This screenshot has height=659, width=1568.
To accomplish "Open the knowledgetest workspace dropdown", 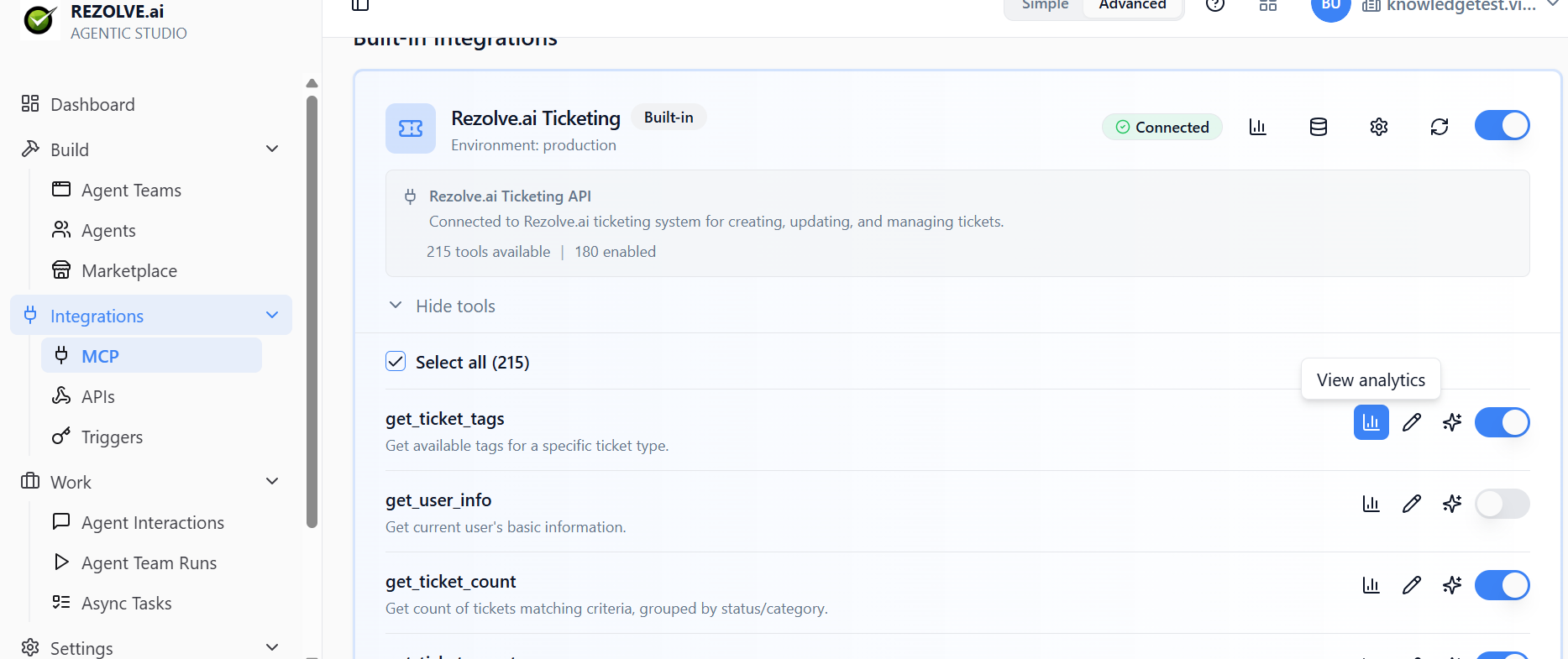I will point(1461,5).
